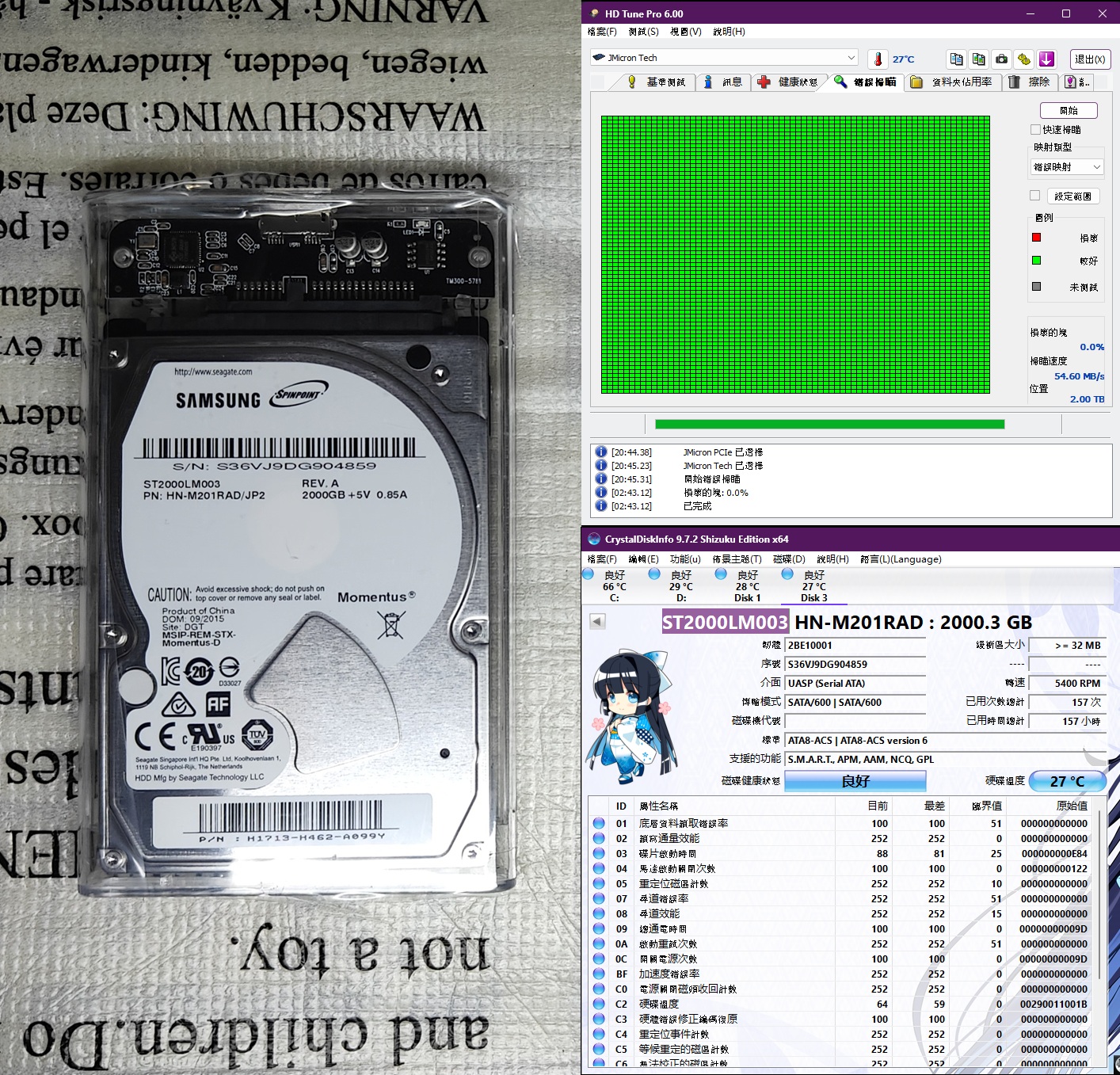
Task: Click the copy text to clipboard icon
Action: click(x=956, y=59)
